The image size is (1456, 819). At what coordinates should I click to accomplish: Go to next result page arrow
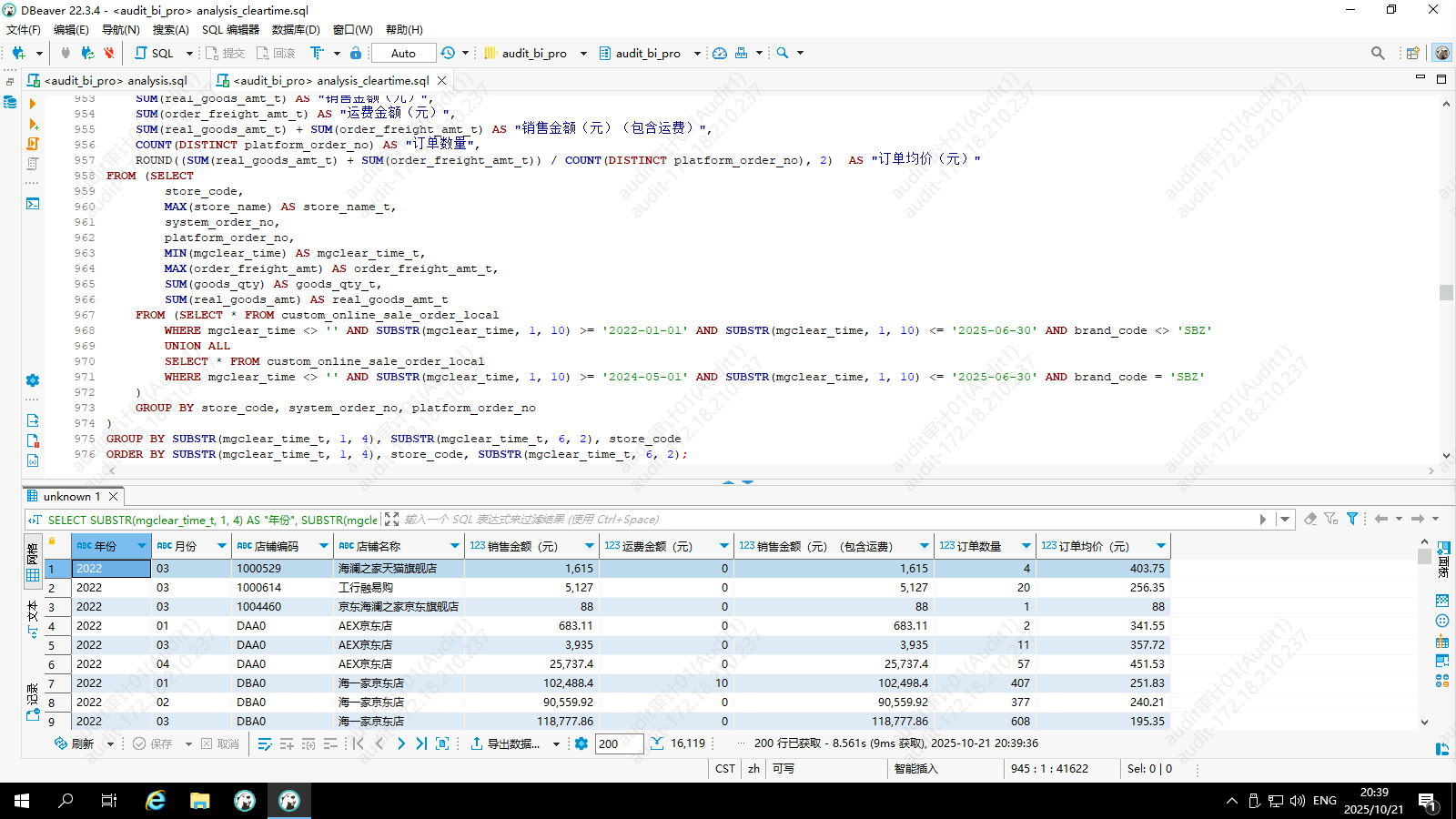pos(400,743)
